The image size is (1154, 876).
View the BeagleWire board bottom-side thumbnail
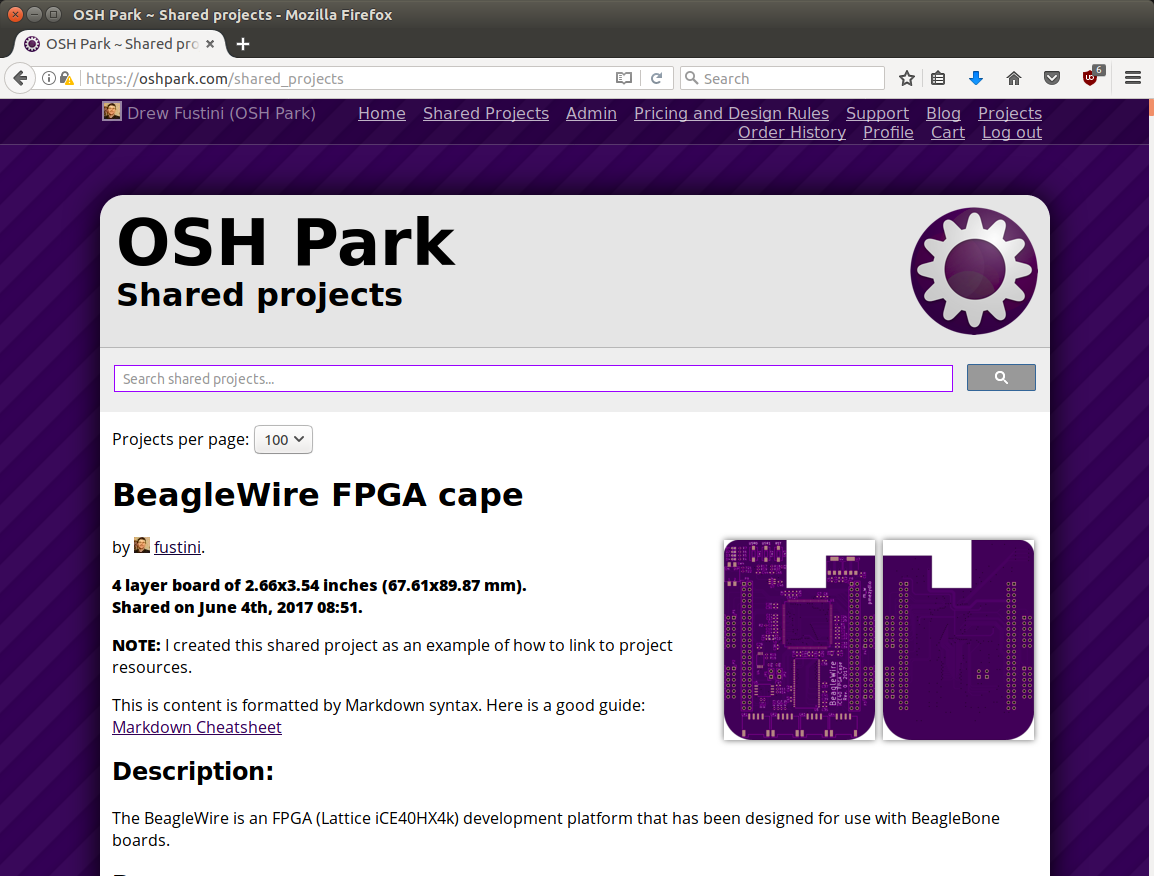958,640
